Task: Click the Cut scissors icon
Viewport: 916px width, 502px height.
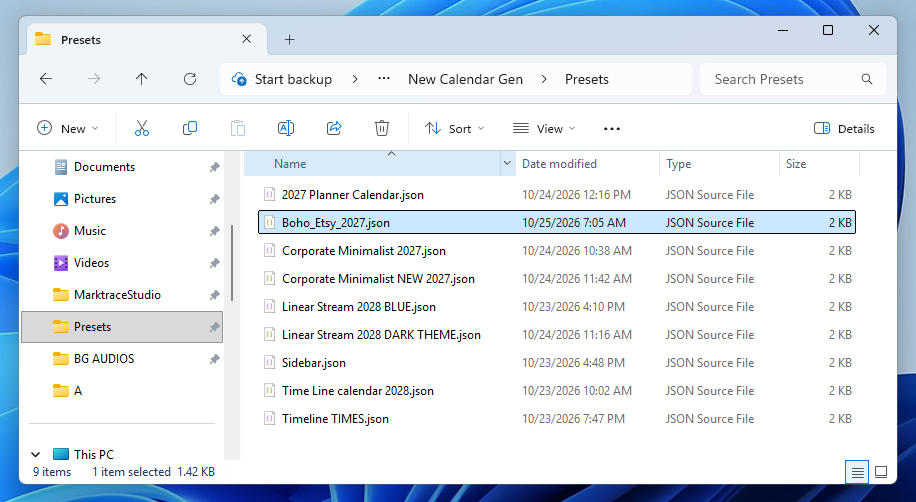Action: point(142,129)
